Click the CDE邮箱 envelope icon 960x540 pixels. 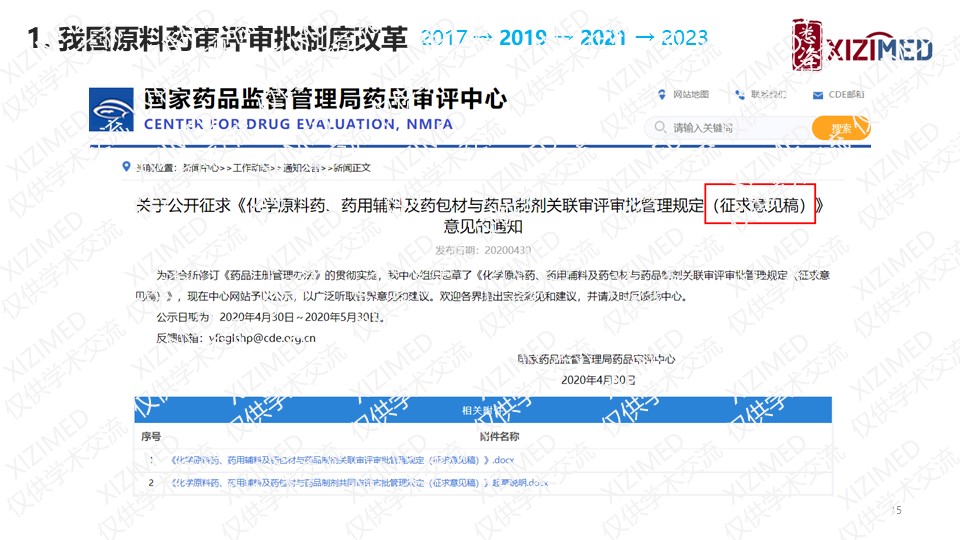[816, 94]
